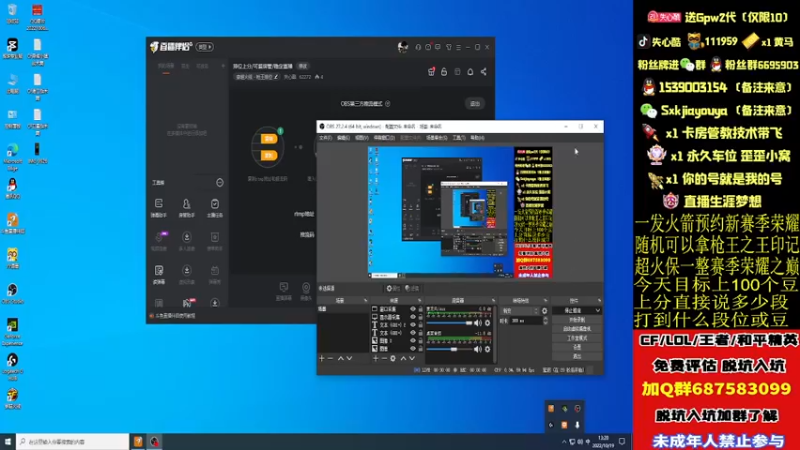Toggle the lock on the display capture source
This screenshot has height=450, width=800.
[x=420, y=317]
